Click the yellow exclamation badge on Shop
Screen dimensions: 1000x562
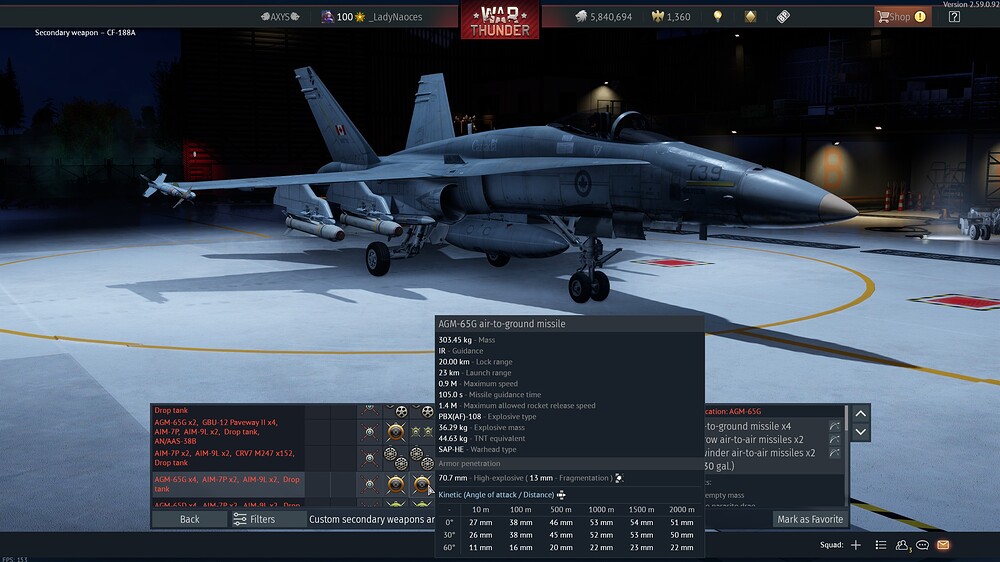920,17
